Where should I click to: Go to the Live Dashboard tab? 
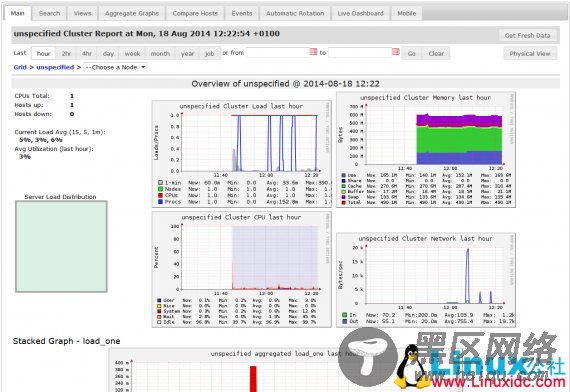(360, 13)
